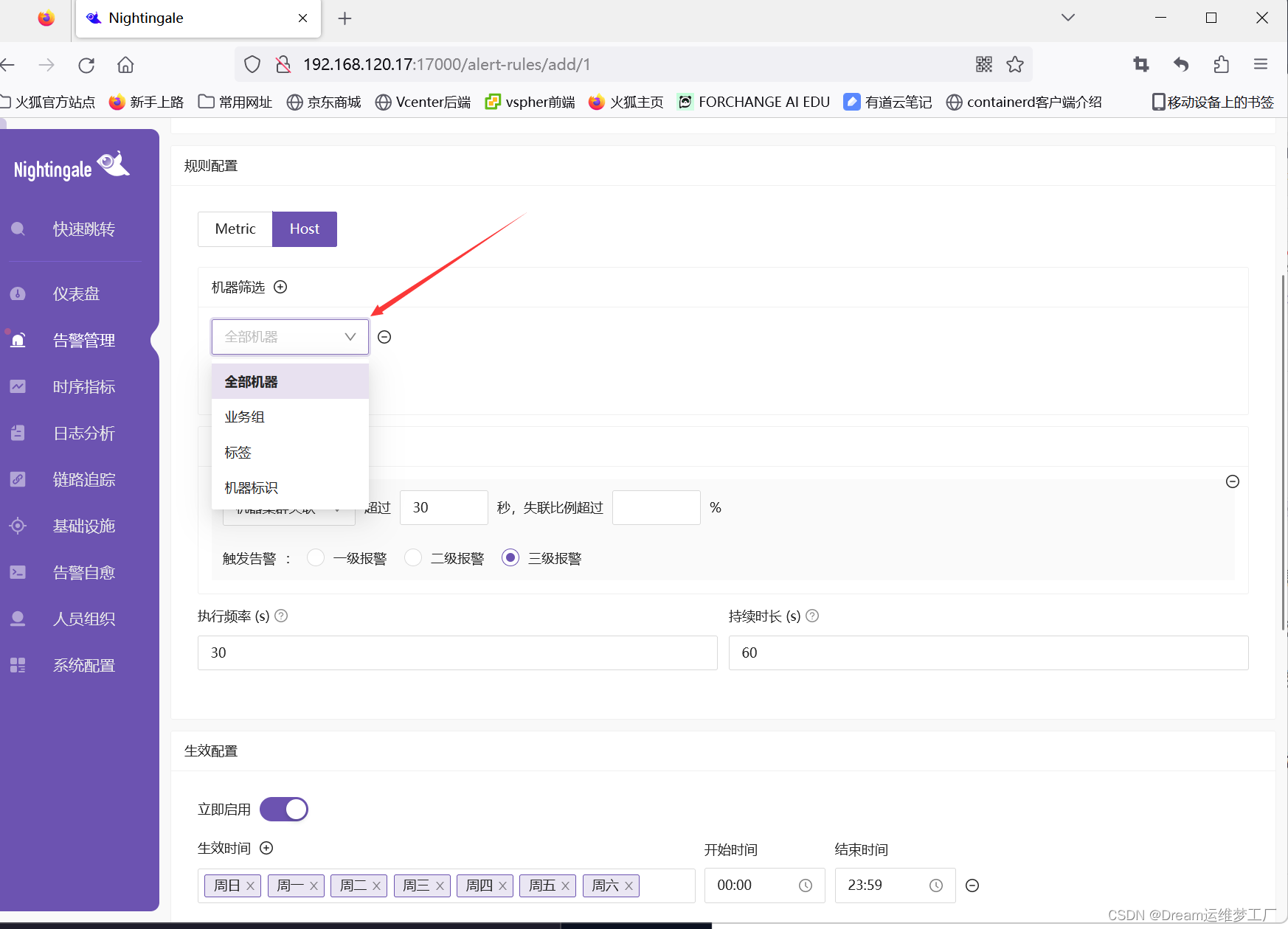Click the 系统配置 grid icon
The image size is (1288, 929).
click(x=18, y=665)
